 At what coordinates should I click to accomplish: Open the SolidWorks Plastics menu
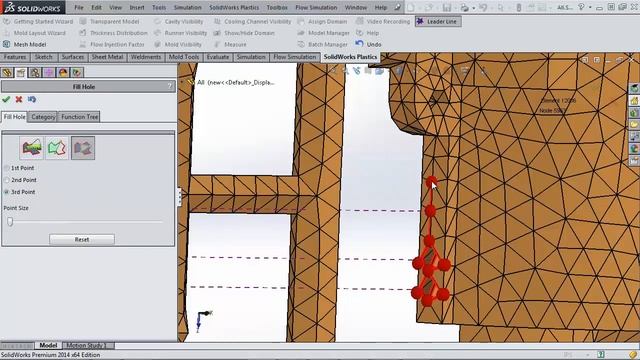click(x=234, y=7)
